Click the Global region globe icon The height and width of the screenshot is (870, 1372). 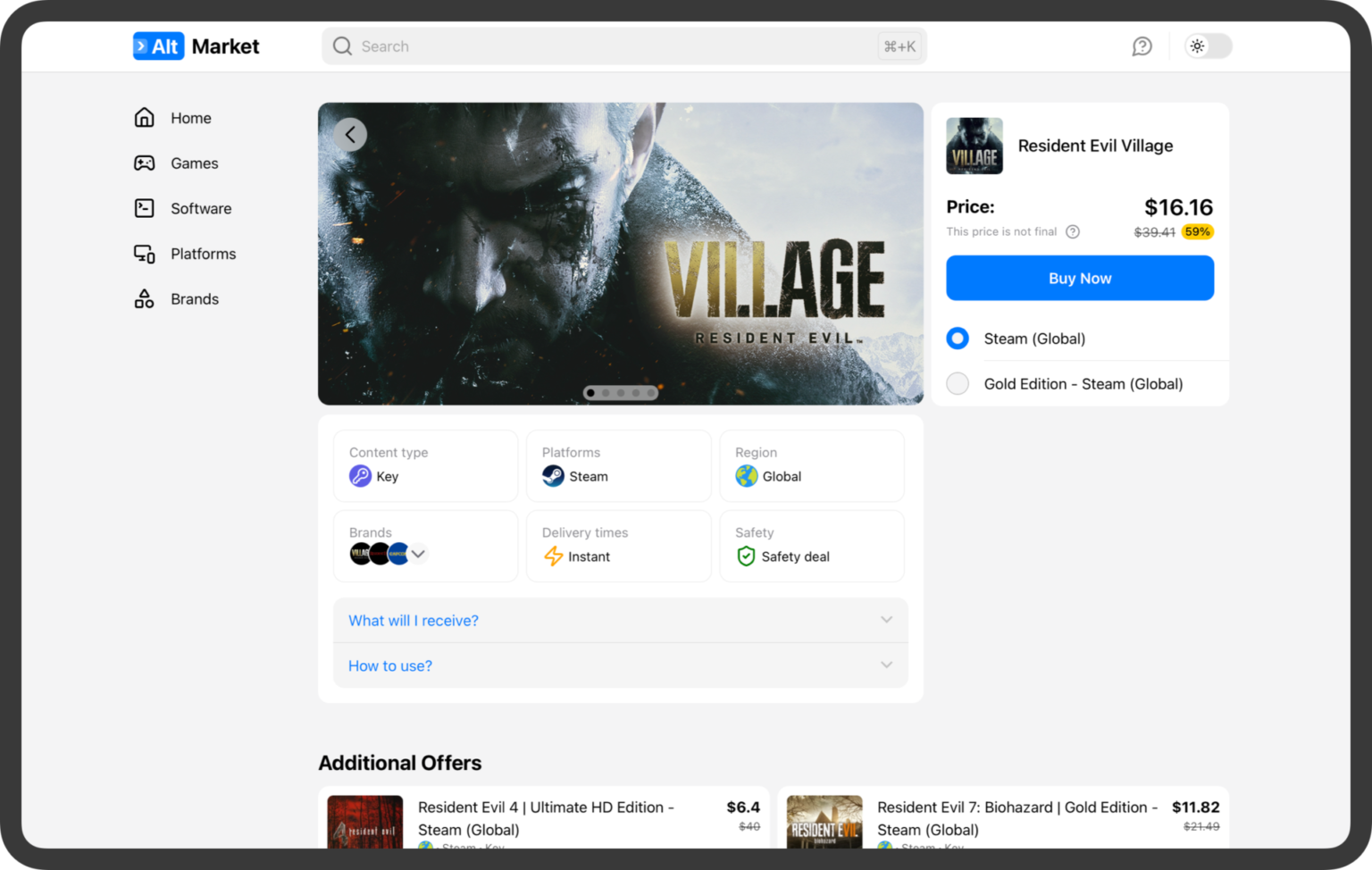(x=746, y=476)
